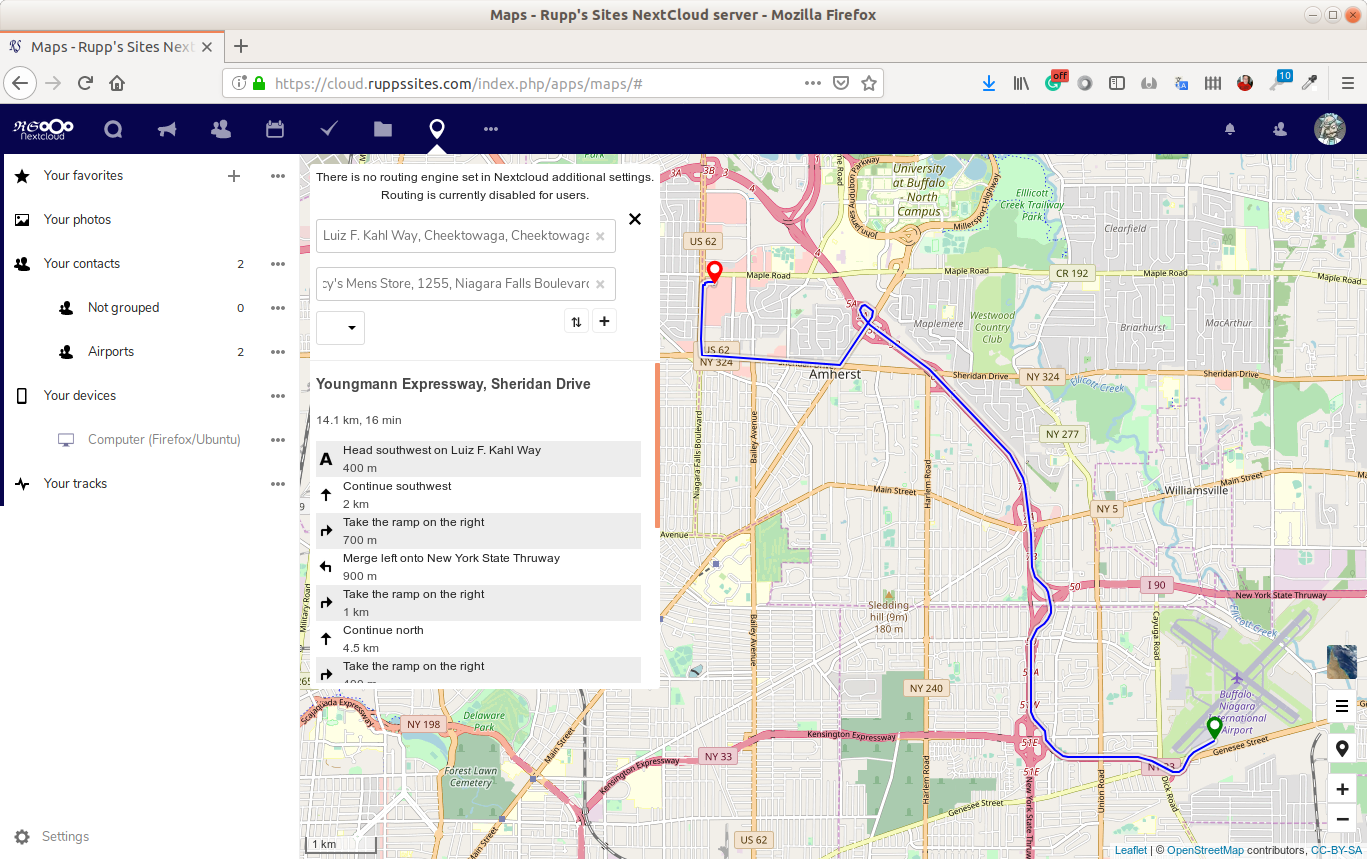This screenshot has width=1367, height=859.
Task: Open Firefox downloads arrow
Action: click(x=988, y=84)
